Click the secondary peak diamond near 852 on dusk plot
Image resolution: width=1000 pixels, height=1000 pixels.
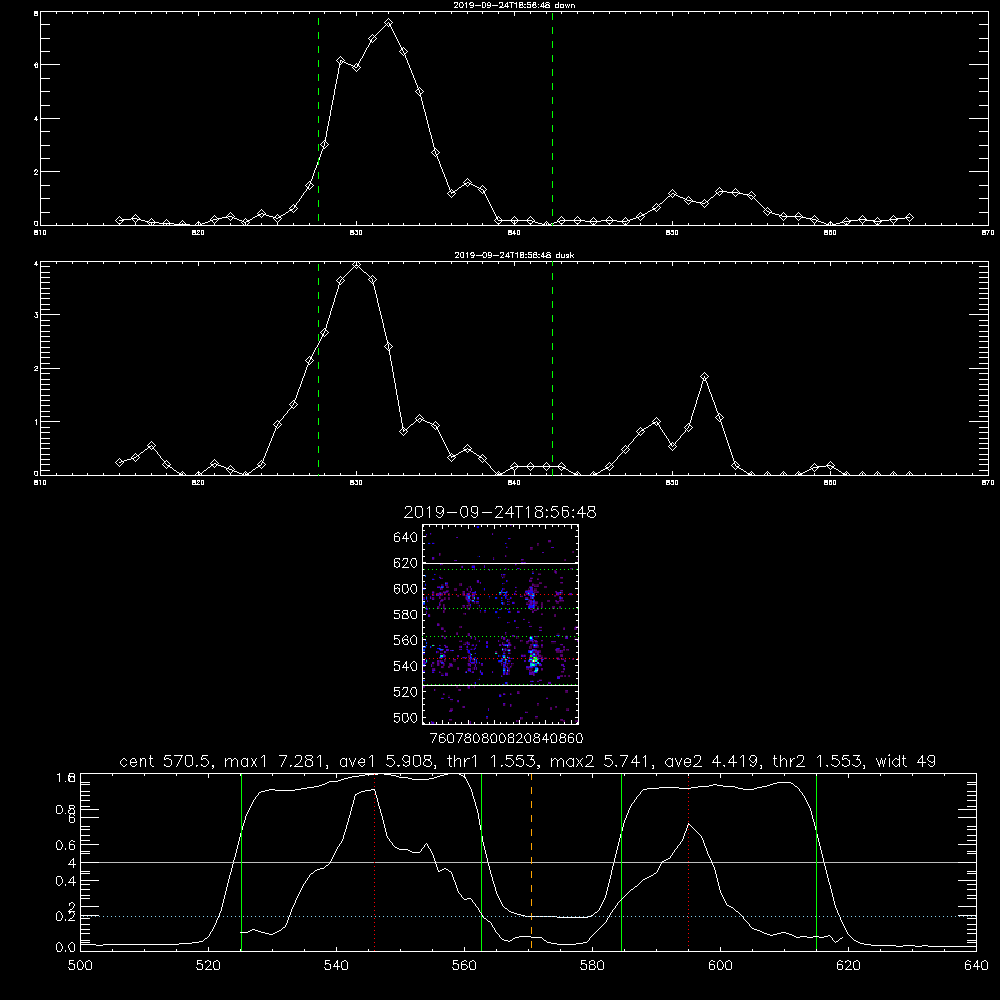click(x=704, y=377)
